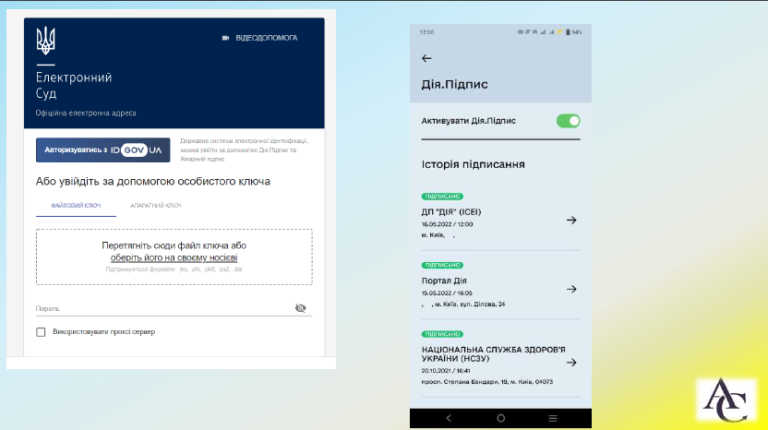The image size is (768, 430).
Task: Click 'ДП "ДІЯ" (ІСЕІ)' history title
Action: pos(451,212)
